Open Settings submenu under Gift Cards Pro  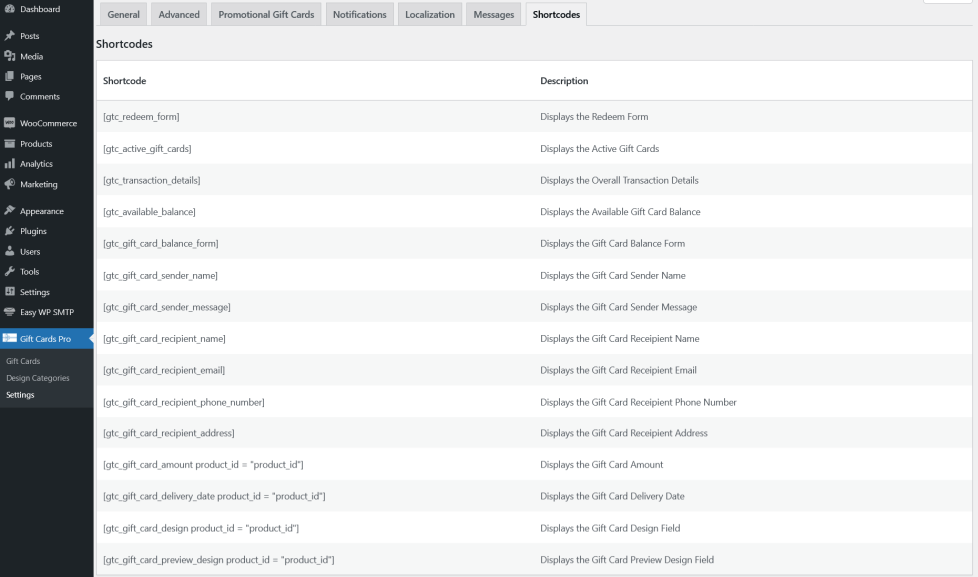coord(20,395)
